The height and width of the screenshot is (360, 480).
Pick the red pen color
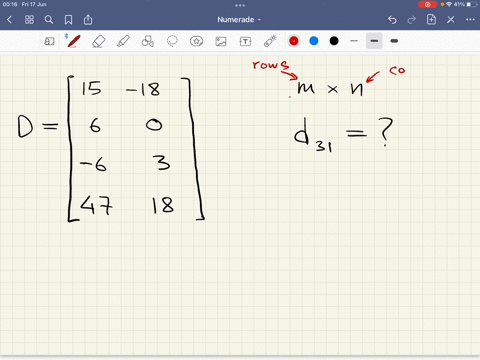[x=294, y=41]
